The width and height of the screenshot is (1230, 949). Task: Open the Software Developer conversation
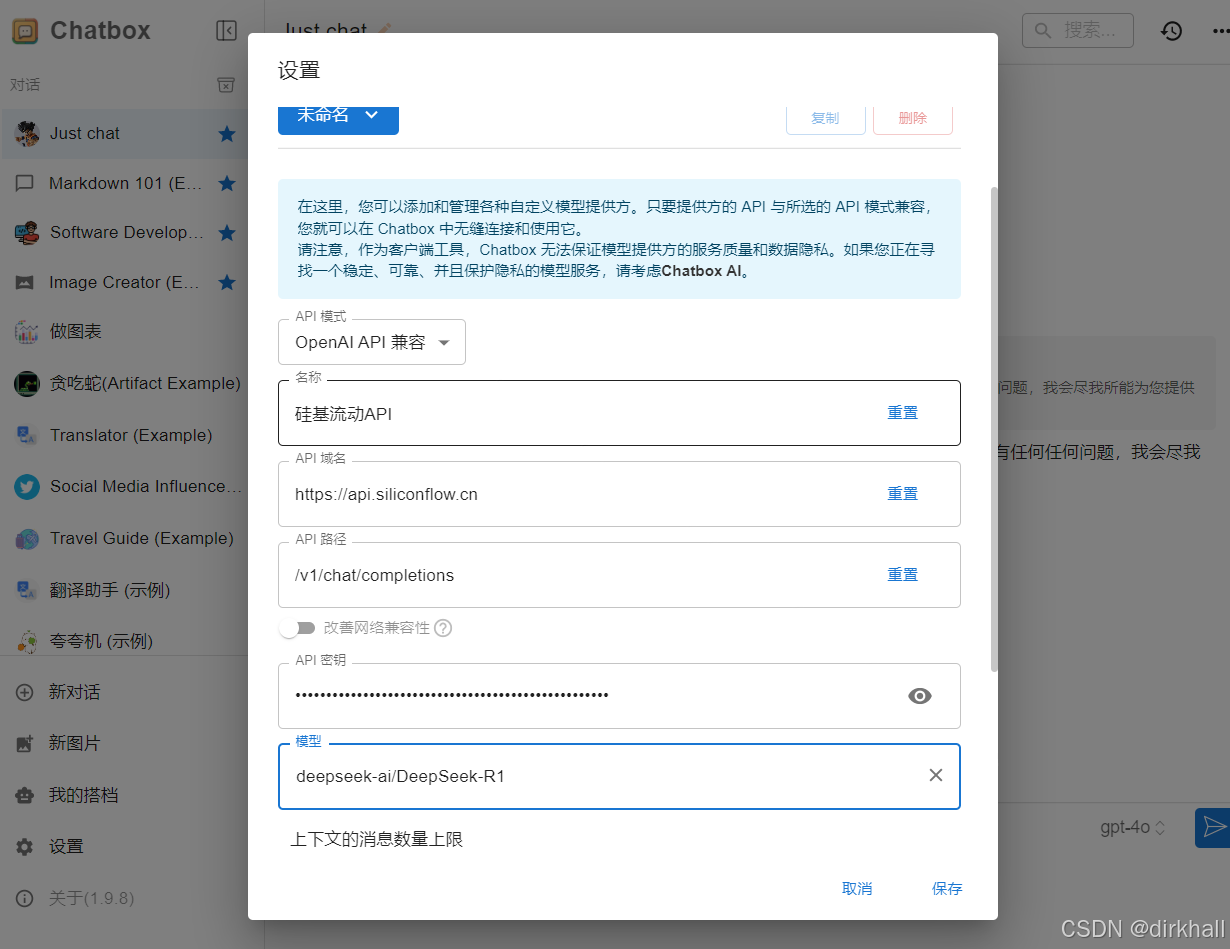[124, 232]
